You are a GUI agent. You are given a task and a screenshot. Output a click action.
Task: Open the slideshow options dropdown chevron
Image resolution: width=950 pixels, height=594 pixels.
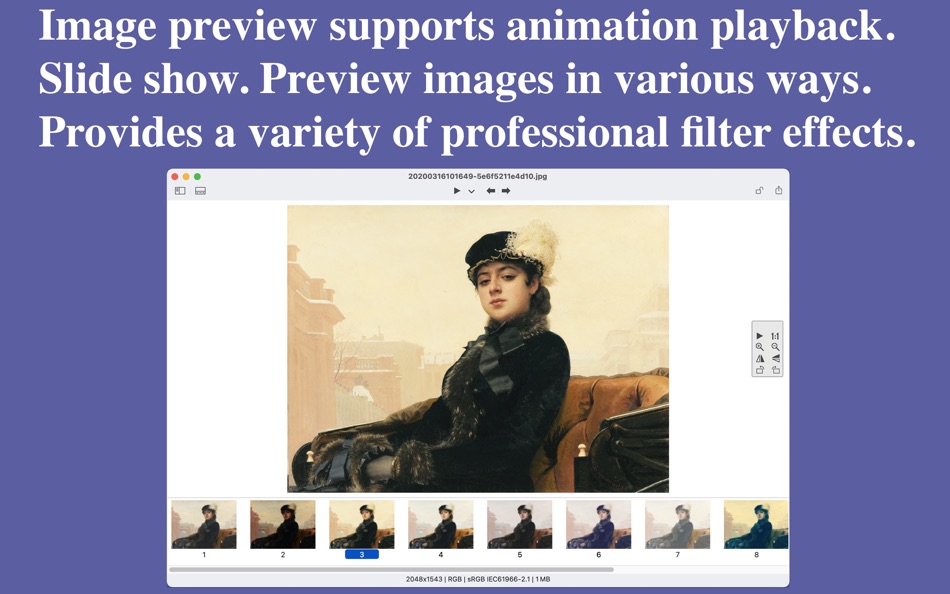[x=471, y=192]
